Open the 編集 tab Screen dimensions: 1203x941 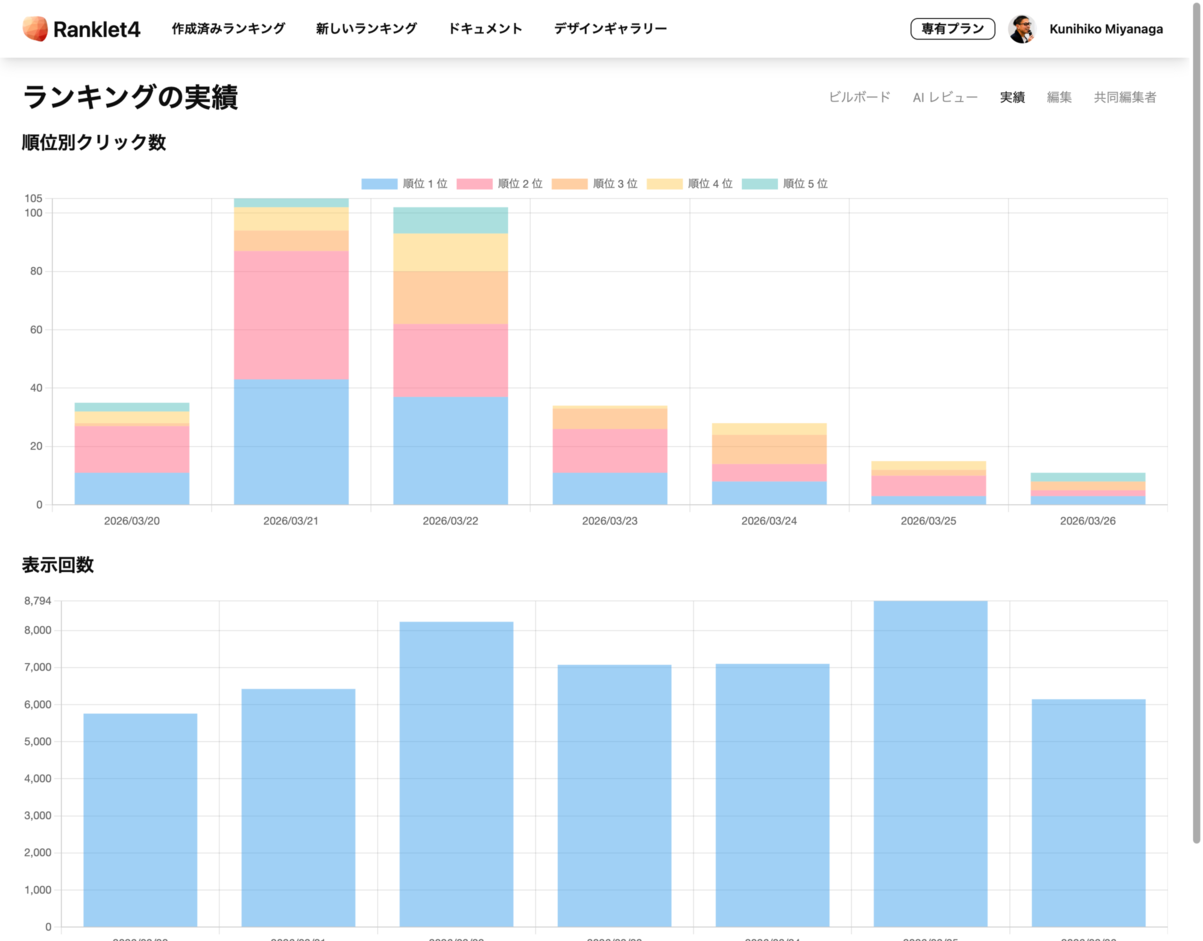pos(1059,97)
